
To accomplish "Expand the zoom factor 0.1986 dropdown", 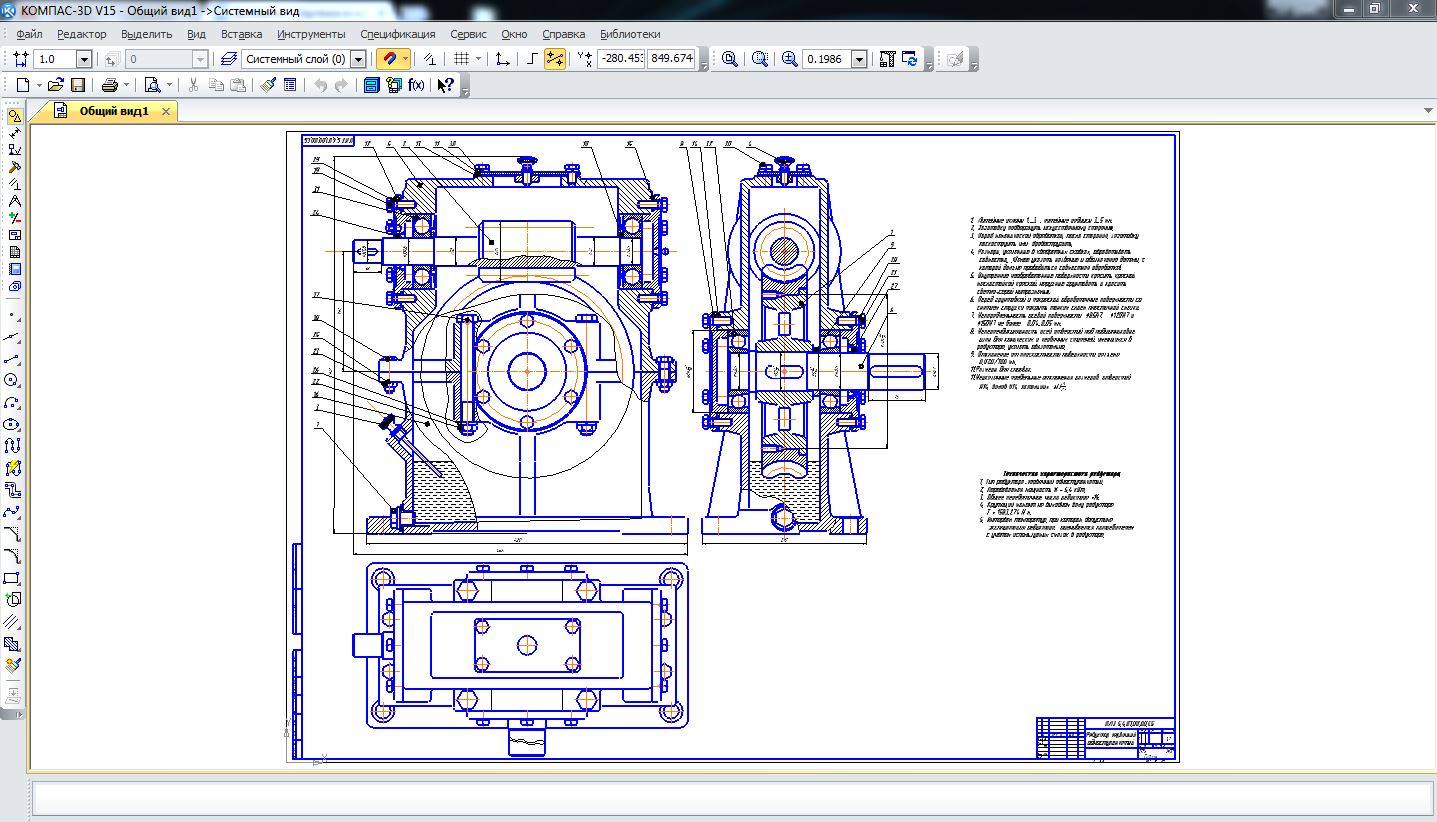I will point(859,59).
